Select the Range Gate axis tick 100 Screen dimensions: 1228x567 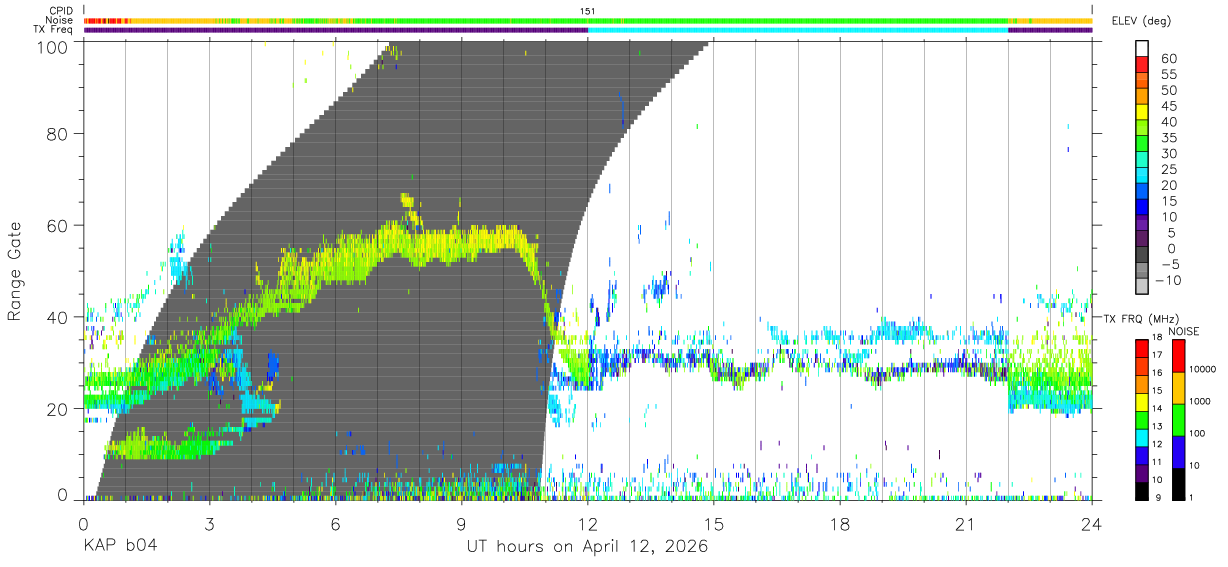(x=54, y=46)
